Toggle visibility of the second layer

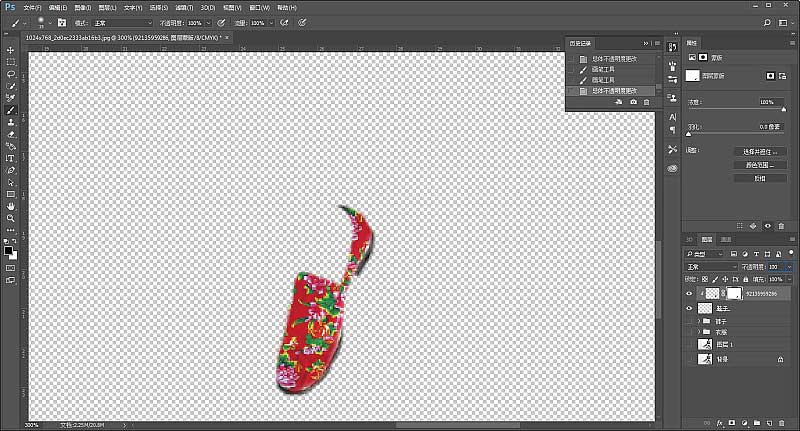tap(689, 309)
